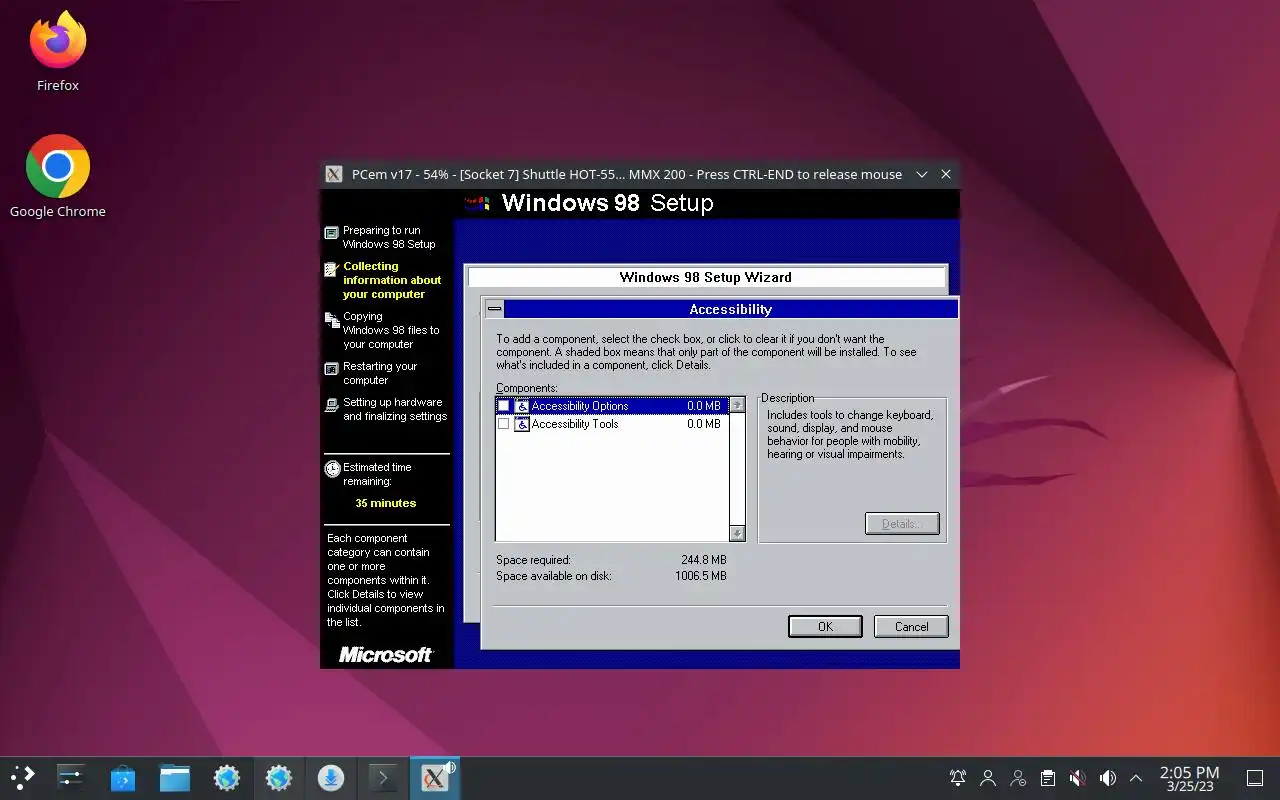Click the second globe gear taskbar icon
Image resolution: width=1280 pixels, height=800 pixels.
[x=279, y=778]
